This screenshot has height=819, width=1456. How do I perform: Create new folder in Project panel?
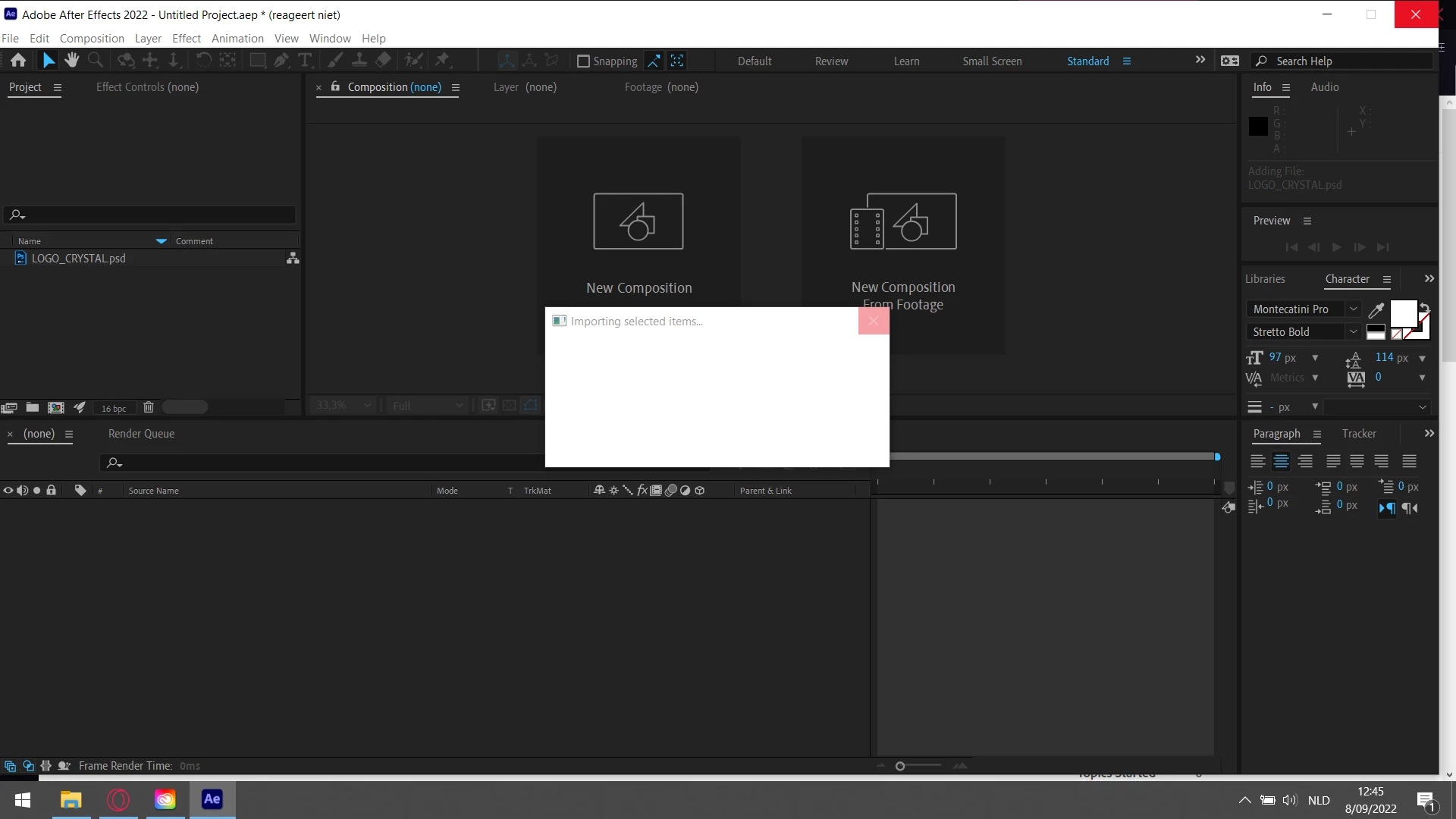coord(33,407)
